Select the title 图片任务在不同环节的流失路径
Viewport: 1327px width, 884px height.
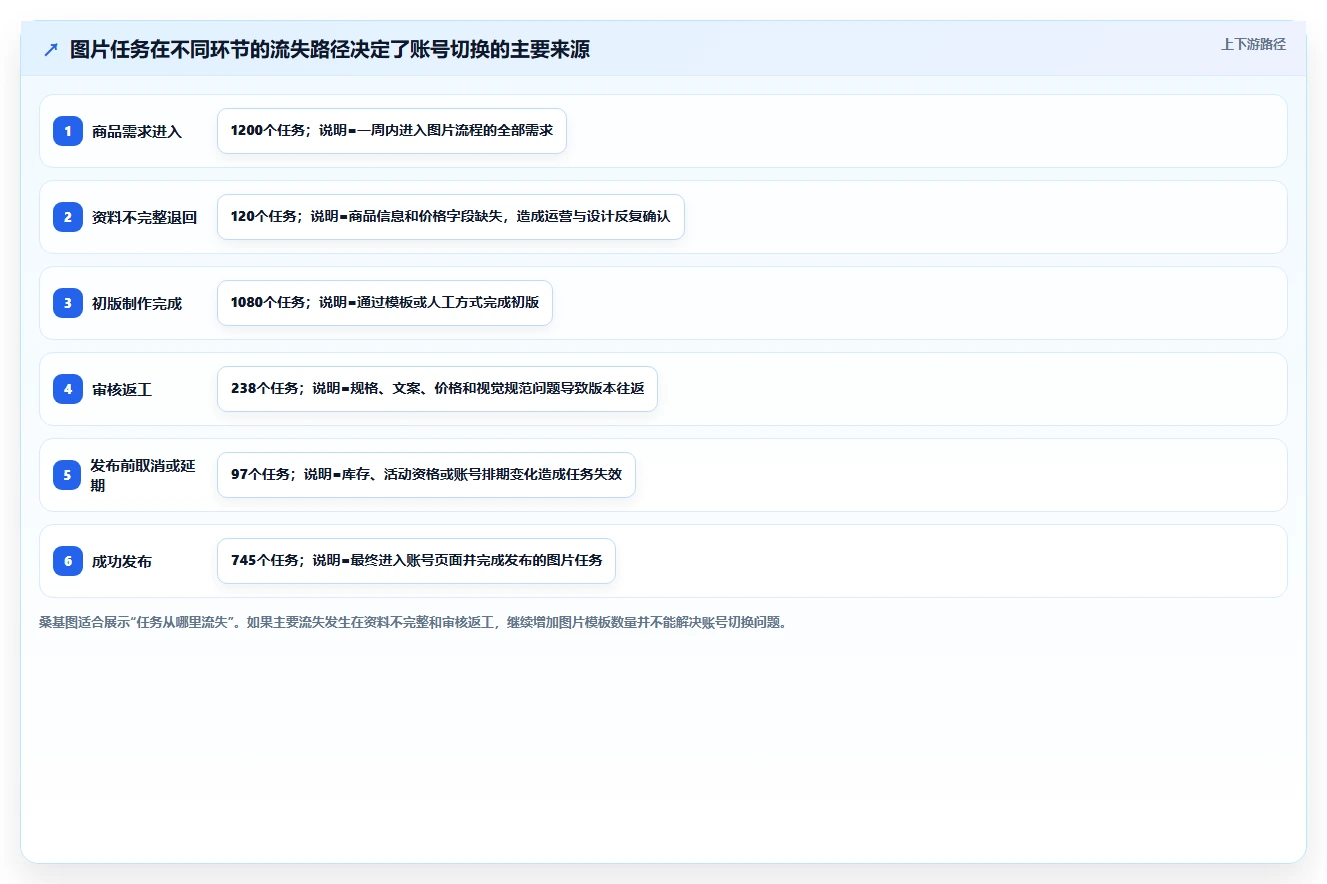point(330,50)
